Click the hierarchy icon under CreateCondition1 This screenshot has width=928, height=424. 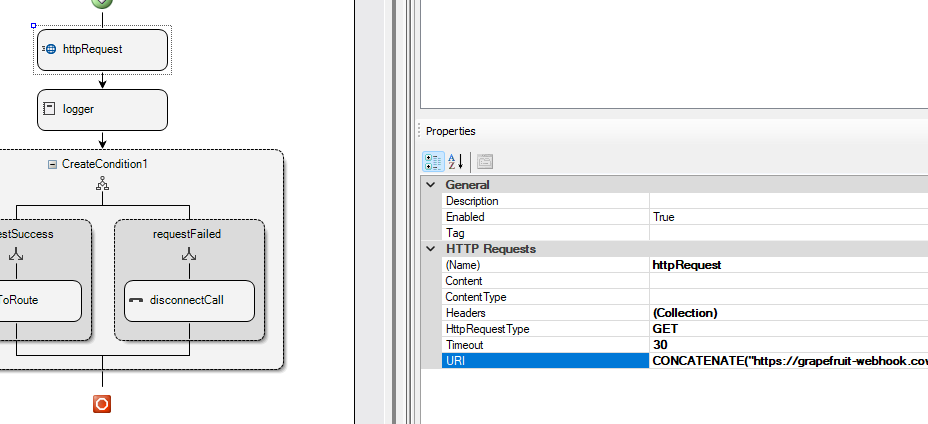click(x=101, y=184)
